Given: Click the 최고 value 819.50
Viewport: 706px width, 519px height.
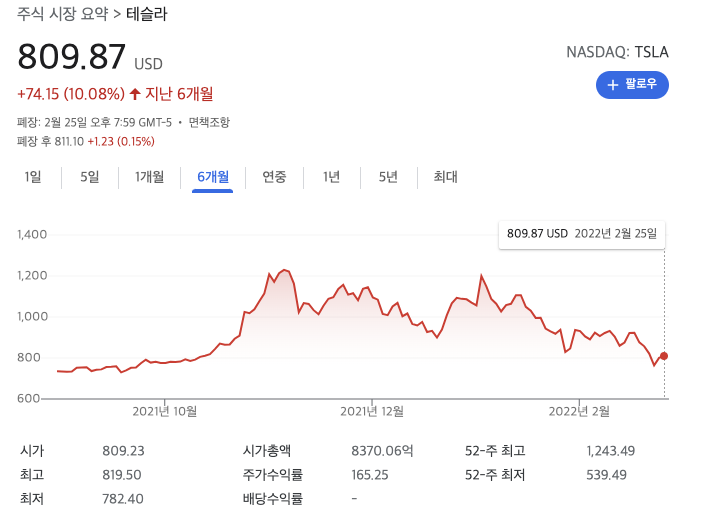Looking at the screenshot, I should point(122,475).
